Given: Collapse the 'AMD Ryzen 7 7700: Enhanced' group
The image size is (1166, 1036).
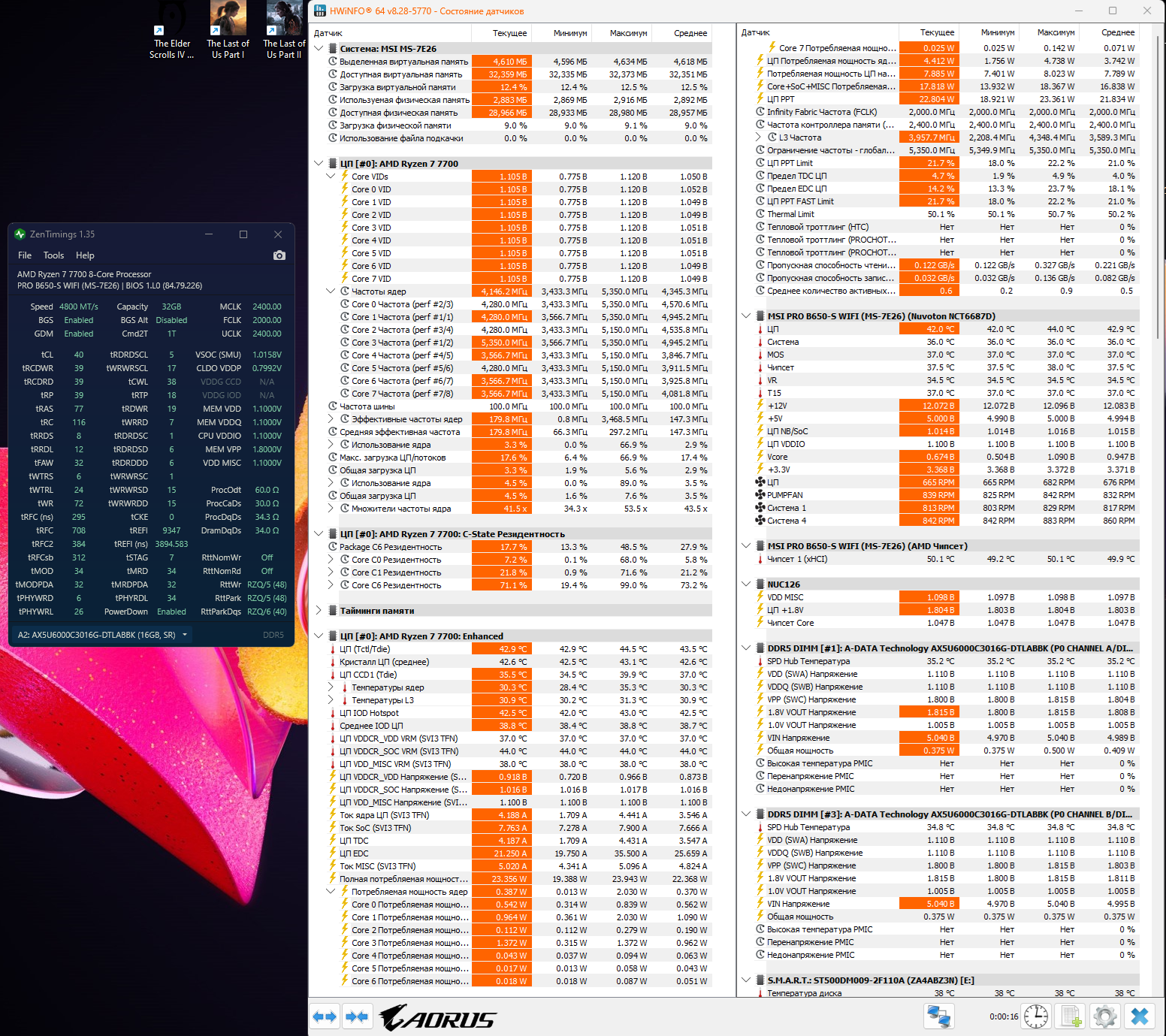Looking at the screenshot, I should [x=319, y=636].
